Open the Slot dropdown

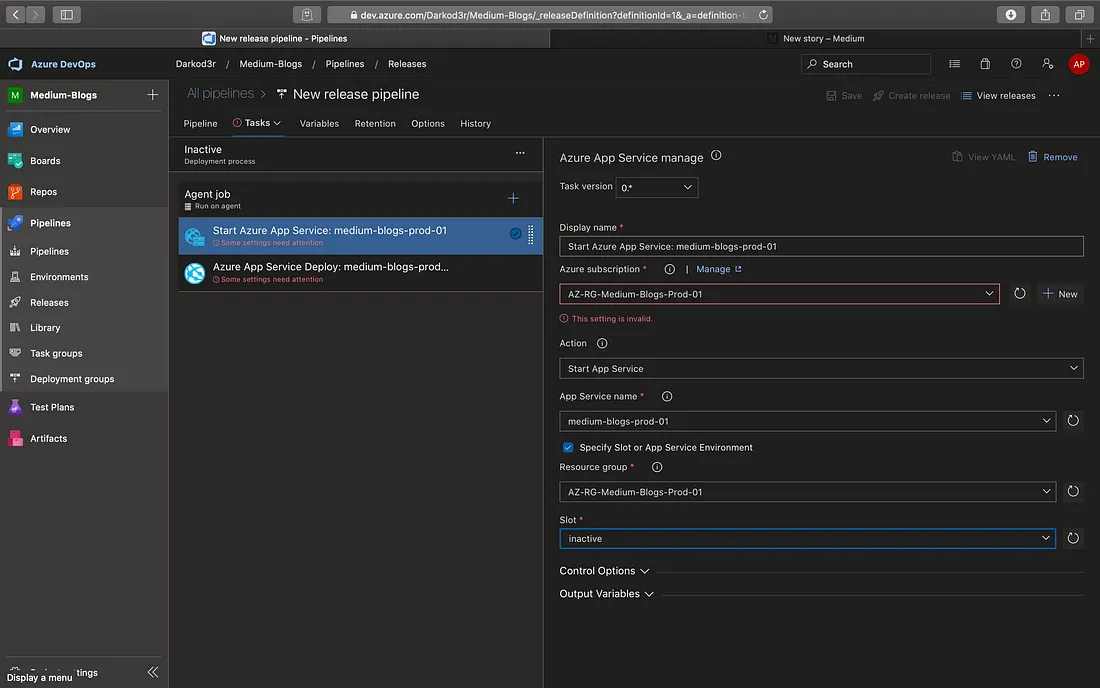tap(807, 539)
